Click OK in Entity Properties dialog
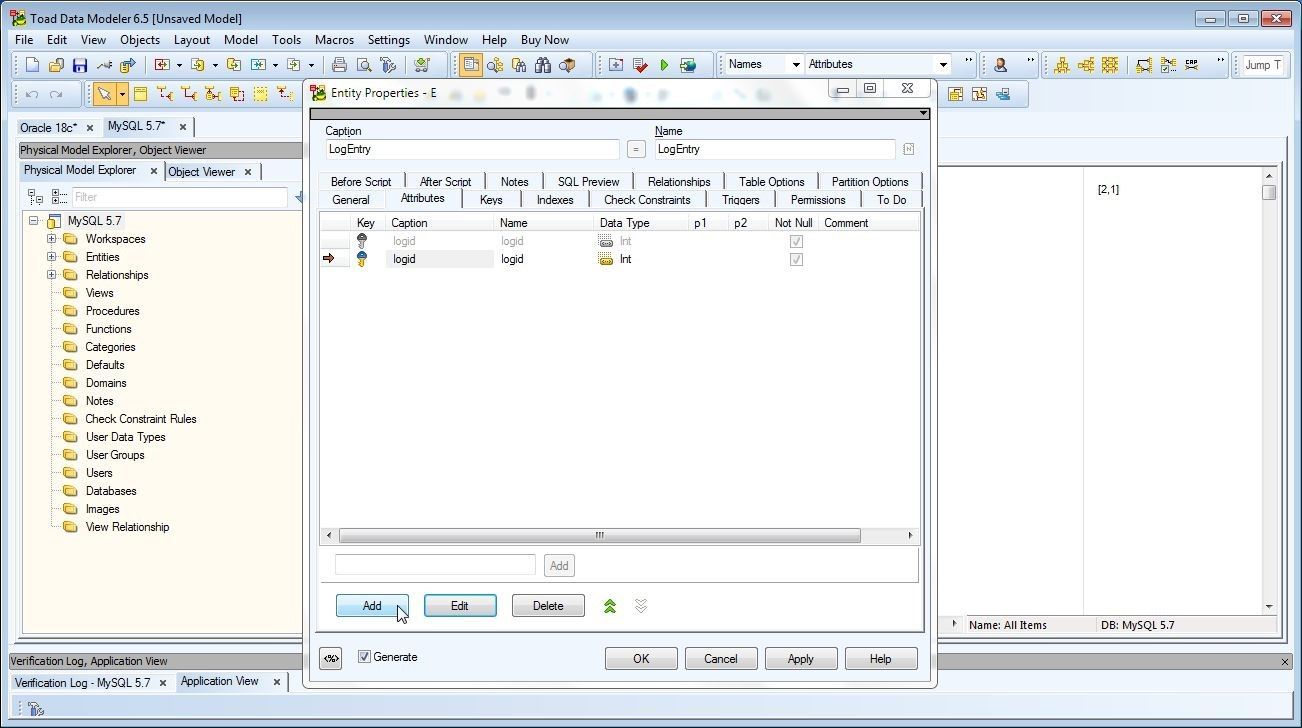 (641, 659)
